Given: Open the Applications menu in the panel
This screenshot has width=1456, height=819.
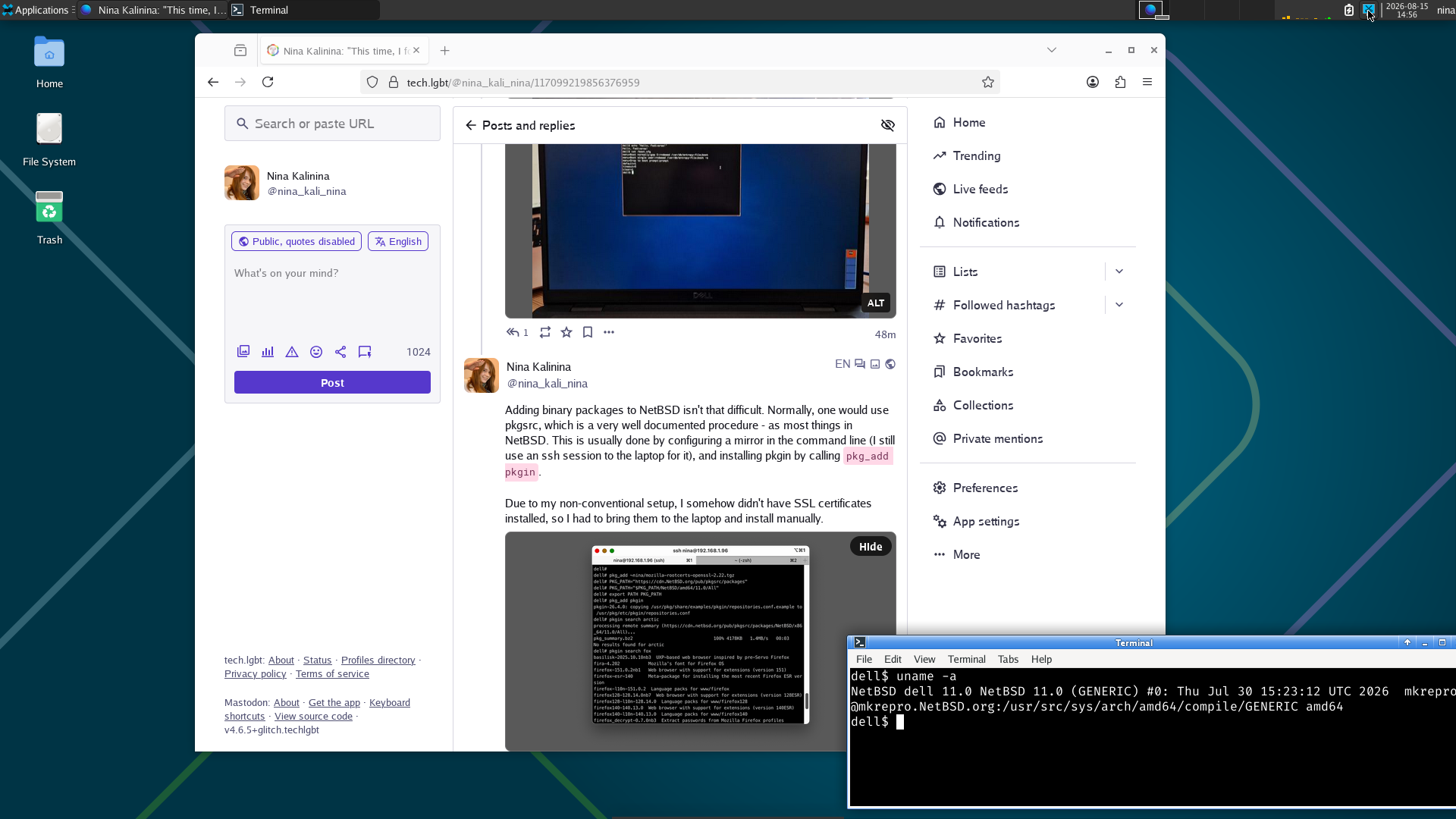Looking at the screenshot, I should point(36,10).
